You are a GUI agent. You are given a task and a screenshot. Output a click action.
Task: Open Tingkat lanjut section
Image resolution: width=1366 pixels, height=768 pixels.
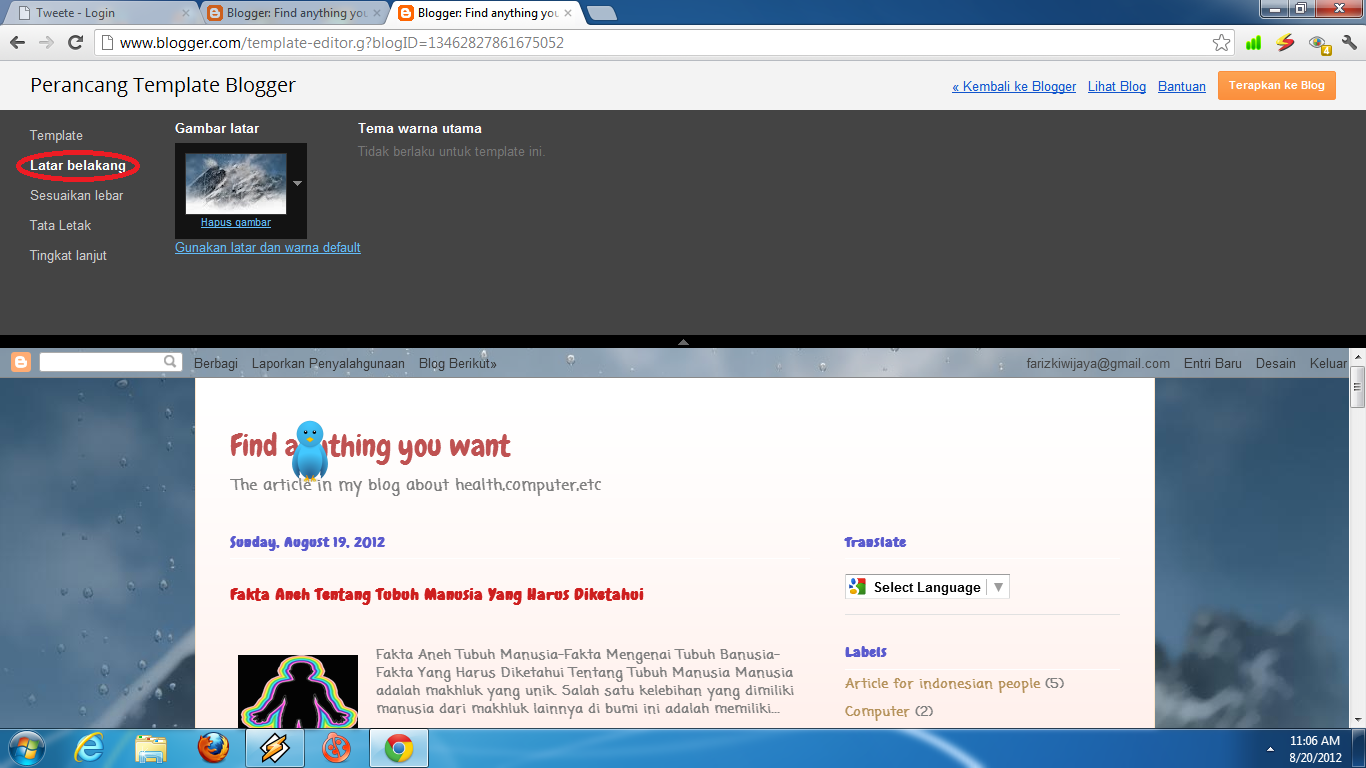pos(68,255)
